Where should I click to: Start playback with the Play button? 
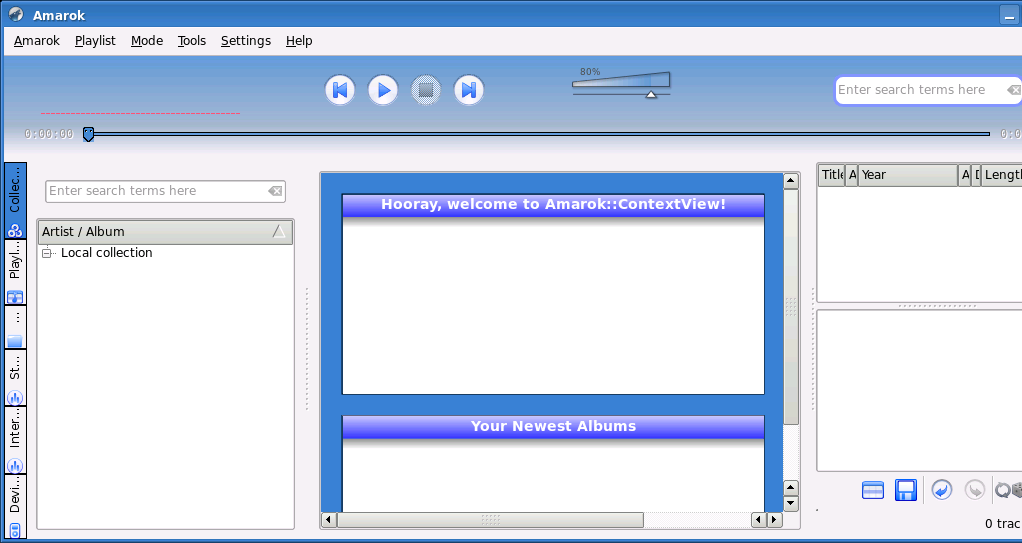[383, 90]
